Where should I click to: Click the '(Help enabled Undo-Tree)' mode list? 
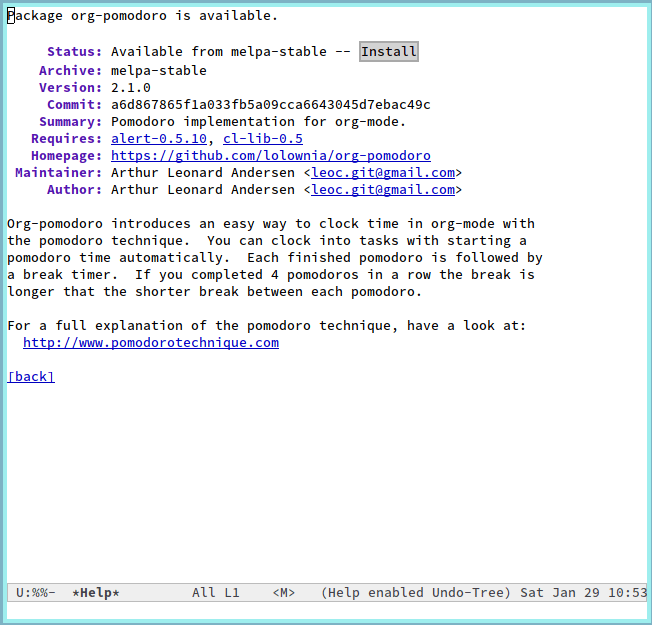(415, 593)
